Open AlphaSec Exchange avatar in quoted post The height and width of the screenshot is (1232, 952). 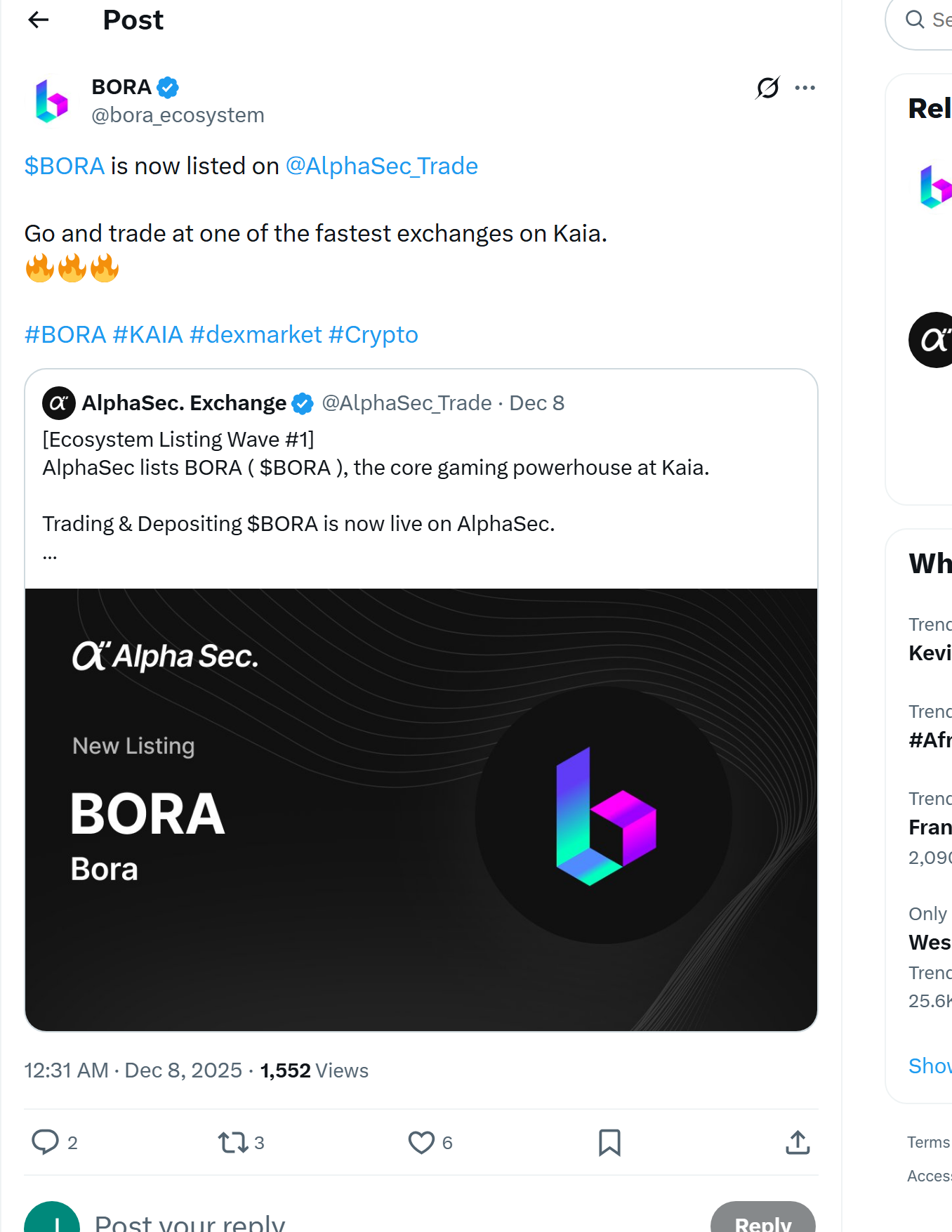click(59, 402)
